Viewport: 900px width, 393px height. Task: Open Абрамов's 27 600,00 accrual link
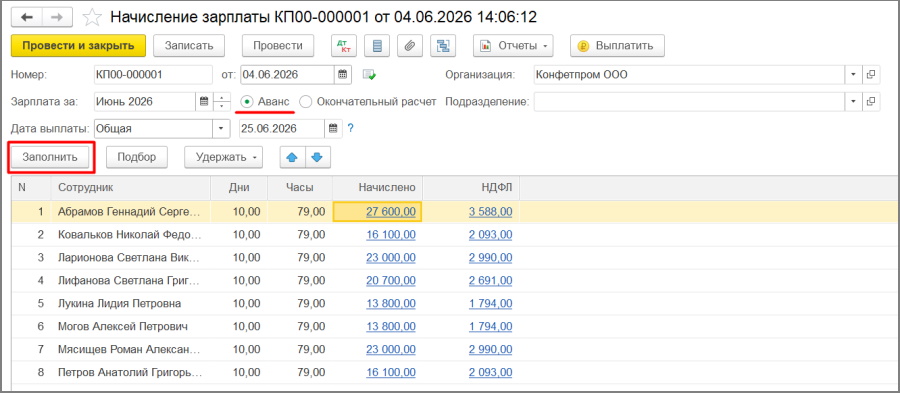[x=390, y=212]
